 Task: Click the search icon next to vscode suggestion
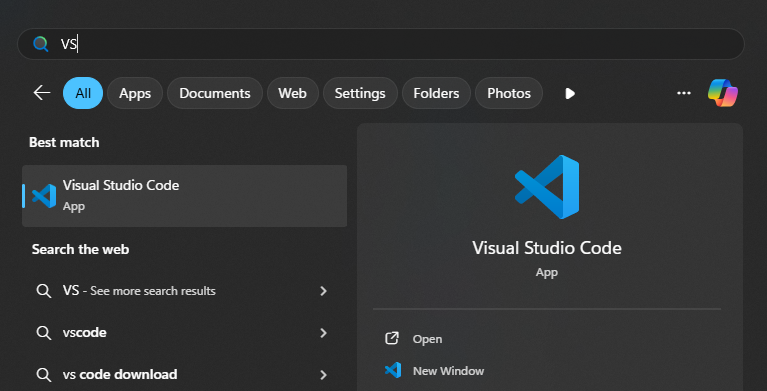44,333
